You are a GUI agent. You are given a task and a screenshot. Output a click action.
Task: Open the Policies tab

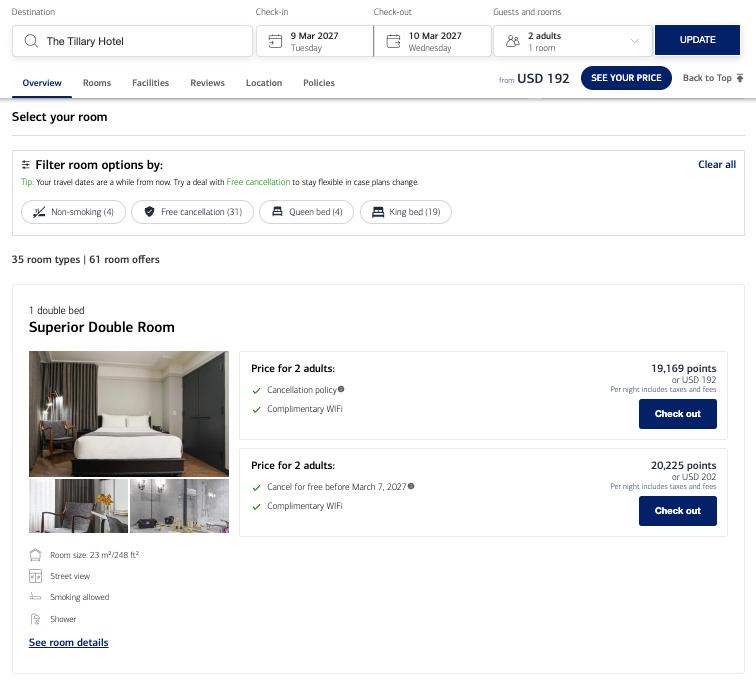click(319, 83)
